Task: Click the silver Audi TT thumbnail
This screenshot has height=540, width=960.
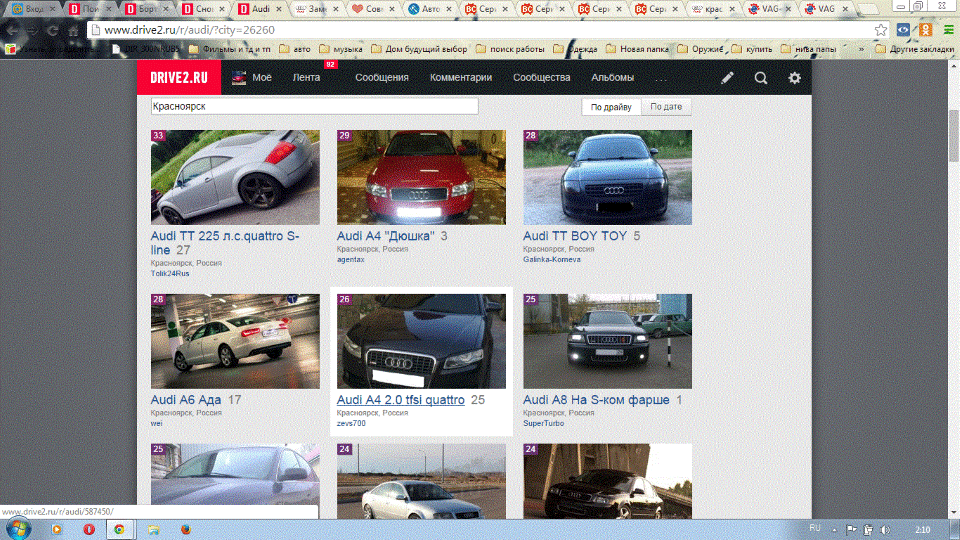Action: 235,177
